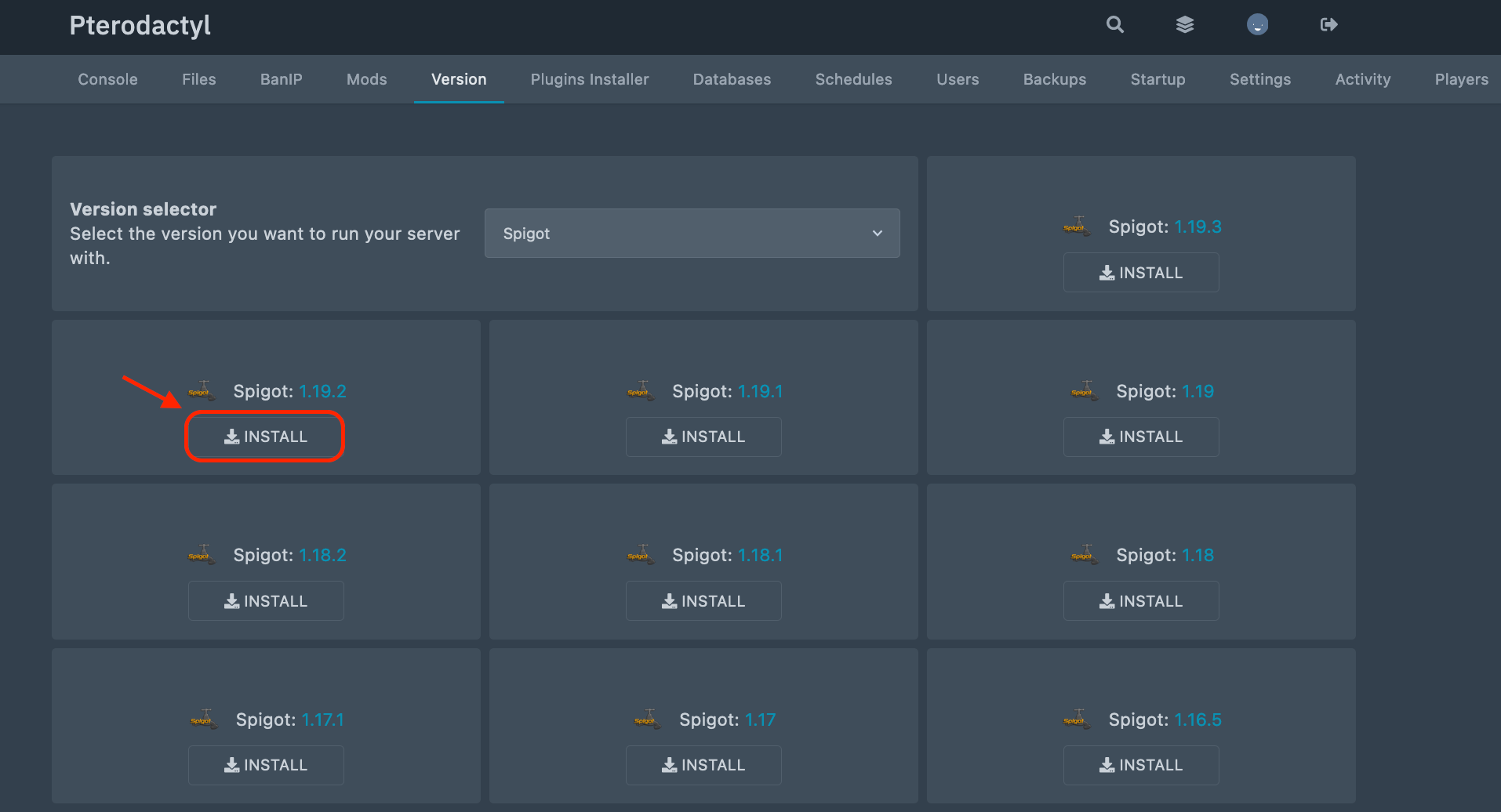Click the search magnifier icon in header
Image resolution: width=1501 pixels, height=812 pixels.
pos(1114,25)
